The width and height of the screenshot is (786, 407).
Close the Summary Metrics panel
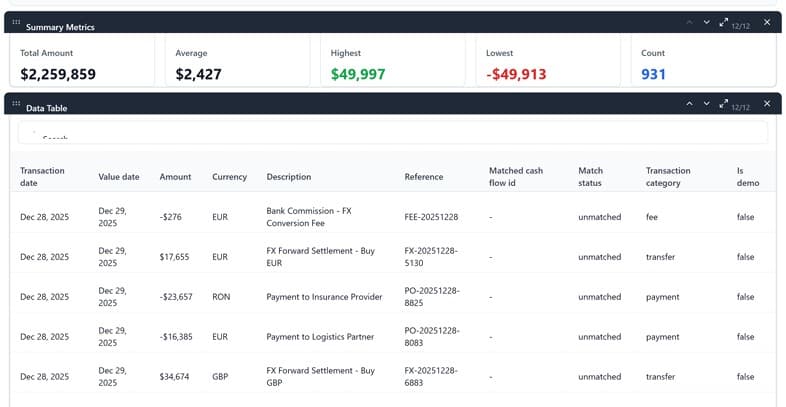[x=767, y=22]
